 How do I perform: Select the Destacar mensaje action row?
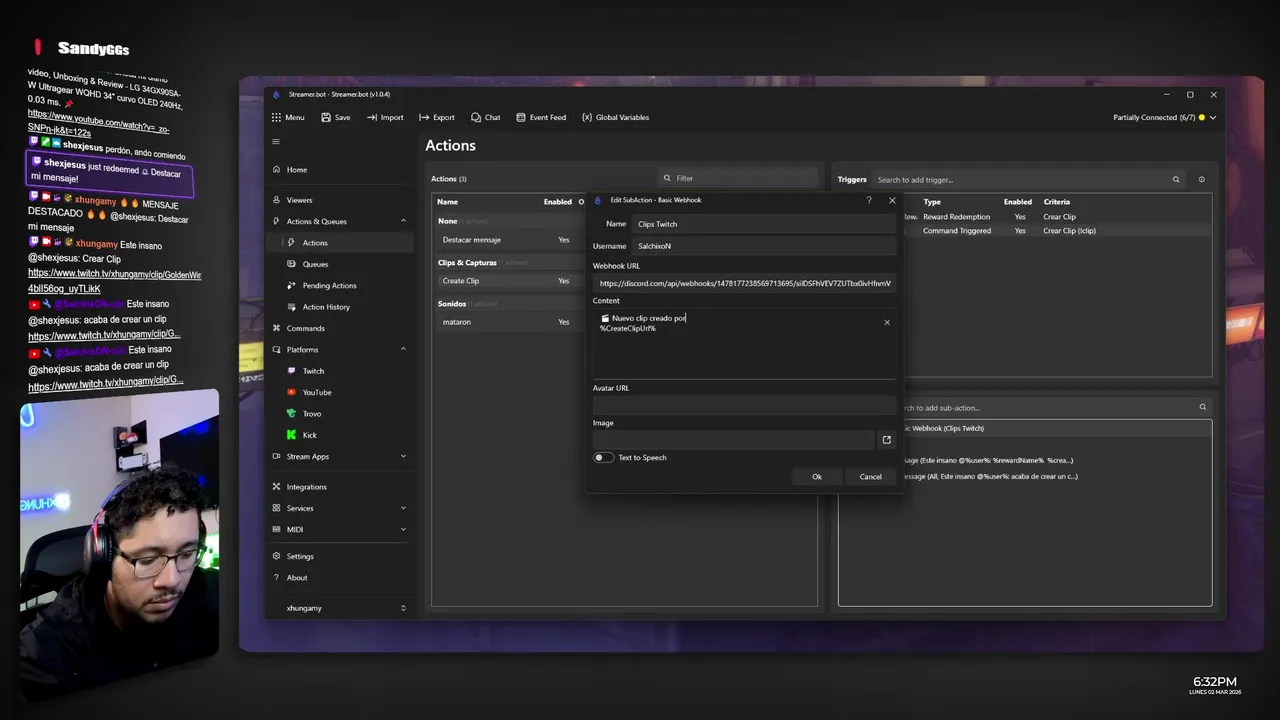510,240
